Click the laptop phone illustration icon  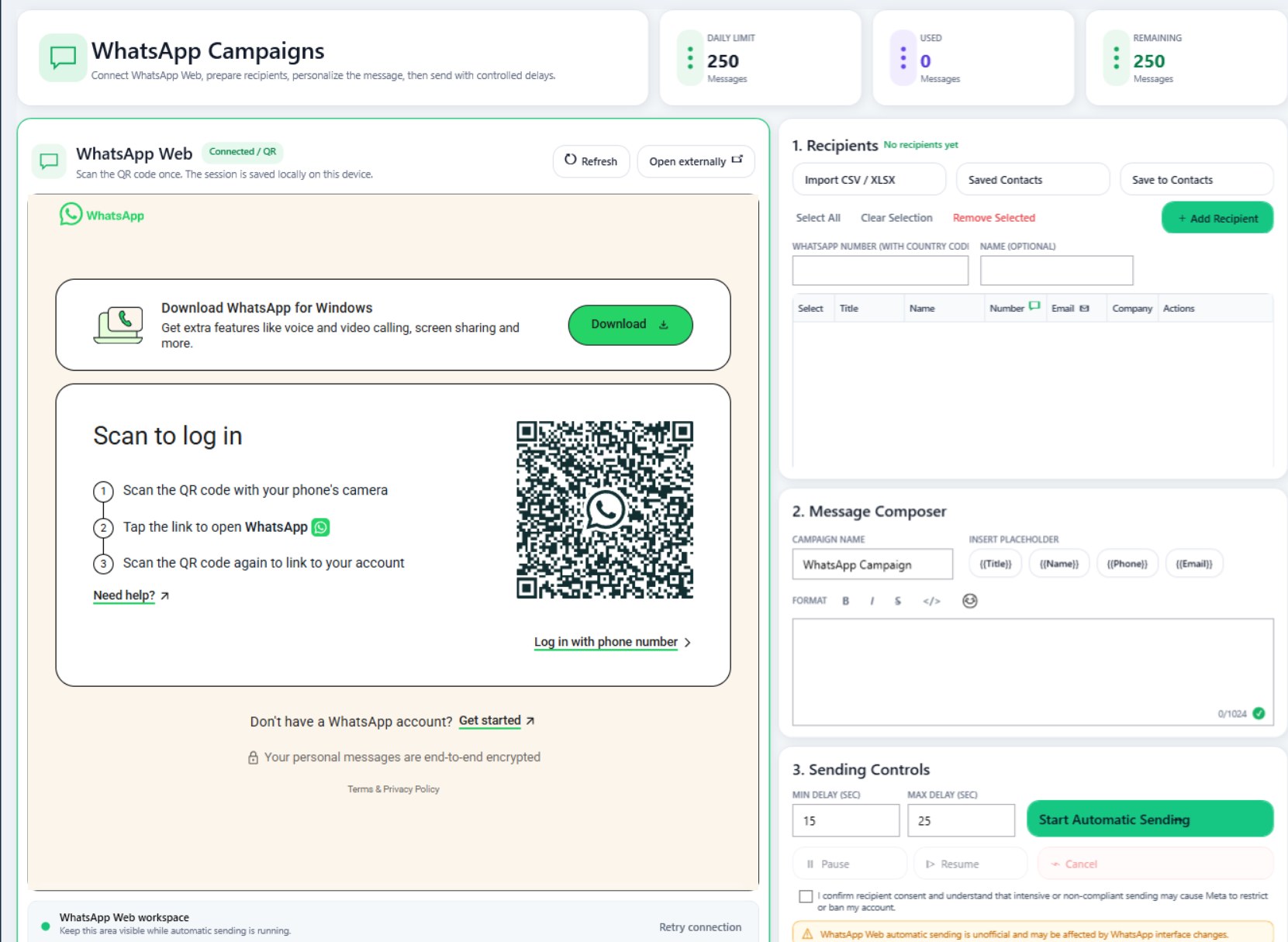pos(119,325)
